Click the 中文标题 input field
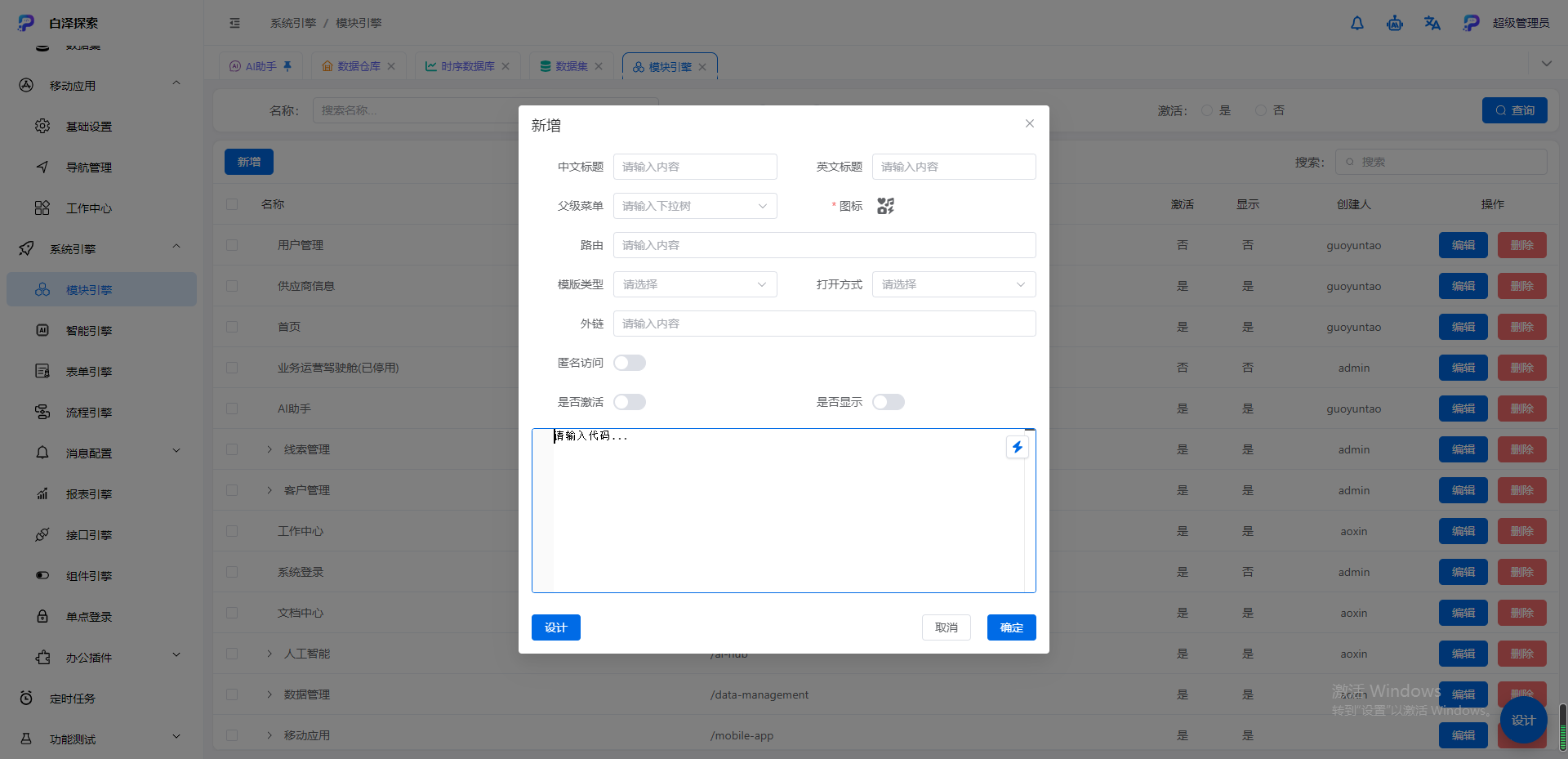1568x759 pixels. pos(695,167)
